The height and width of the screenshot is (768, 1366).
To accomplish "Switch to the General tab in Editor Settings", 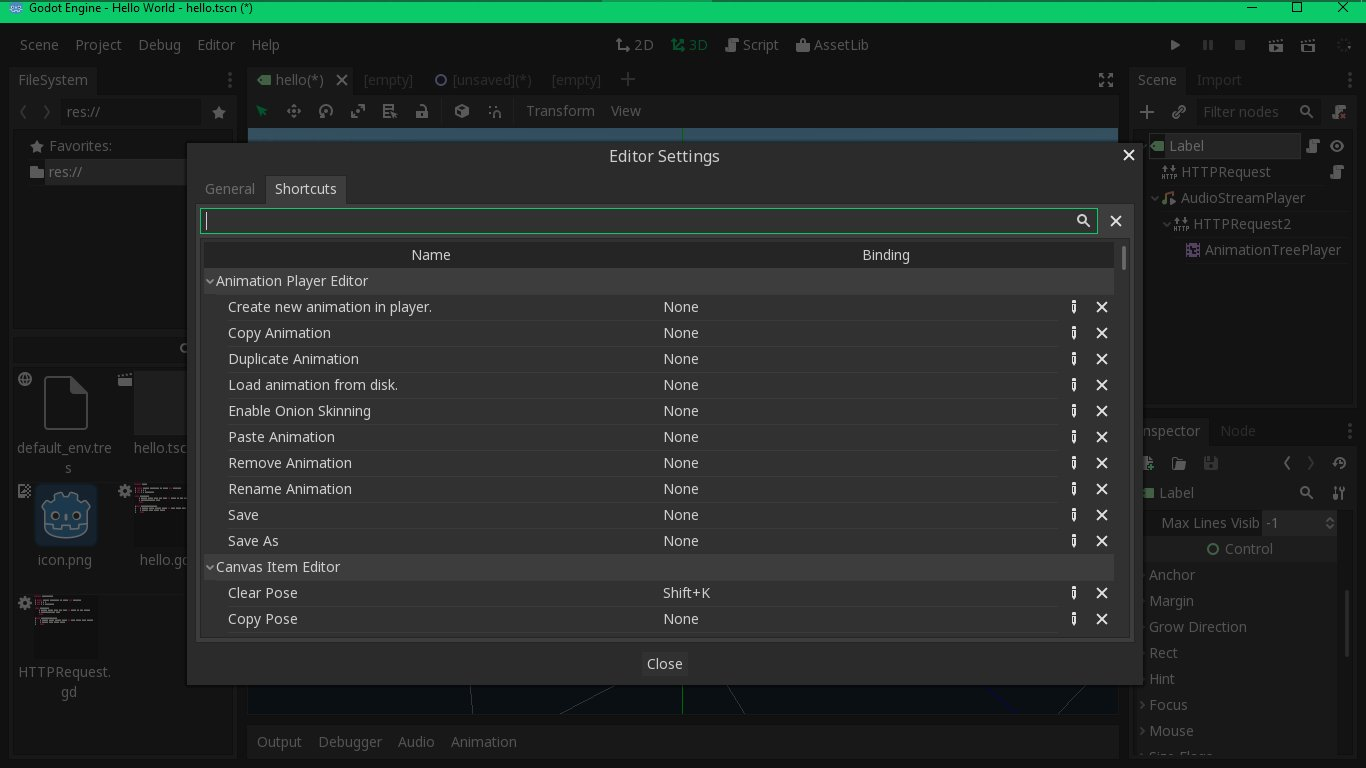I will click(230, 189).
